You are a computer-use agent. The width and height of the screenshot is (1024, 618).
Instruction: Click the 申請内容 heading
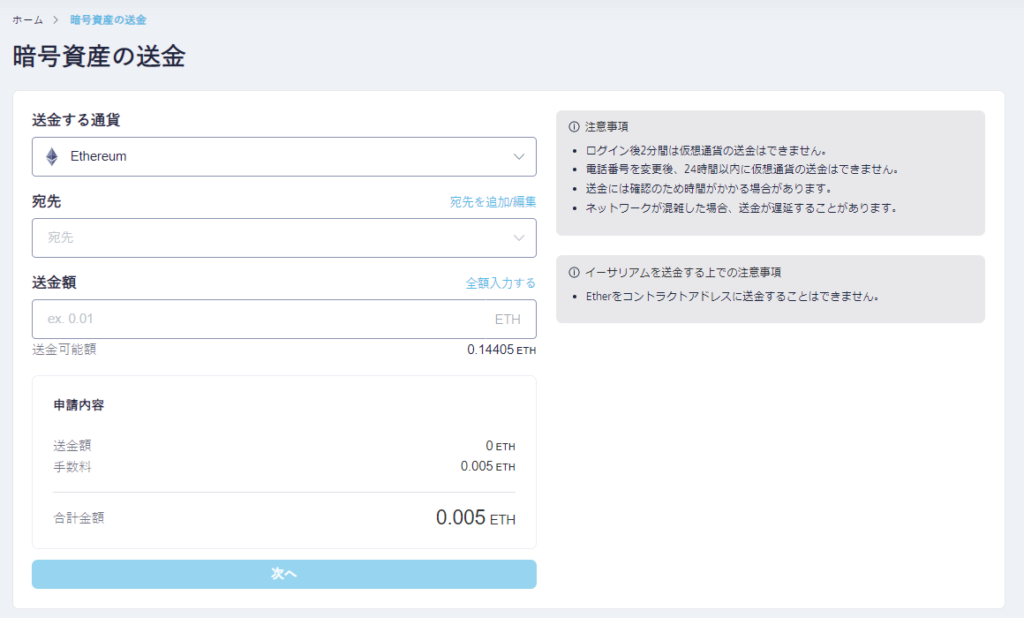tap(79, 405)
